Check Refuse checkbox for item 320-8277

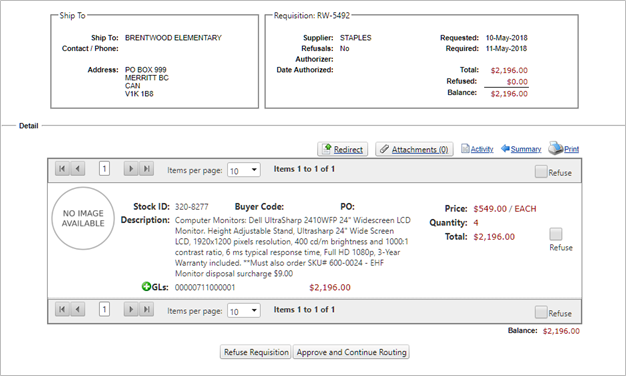[x=556, y=234]
